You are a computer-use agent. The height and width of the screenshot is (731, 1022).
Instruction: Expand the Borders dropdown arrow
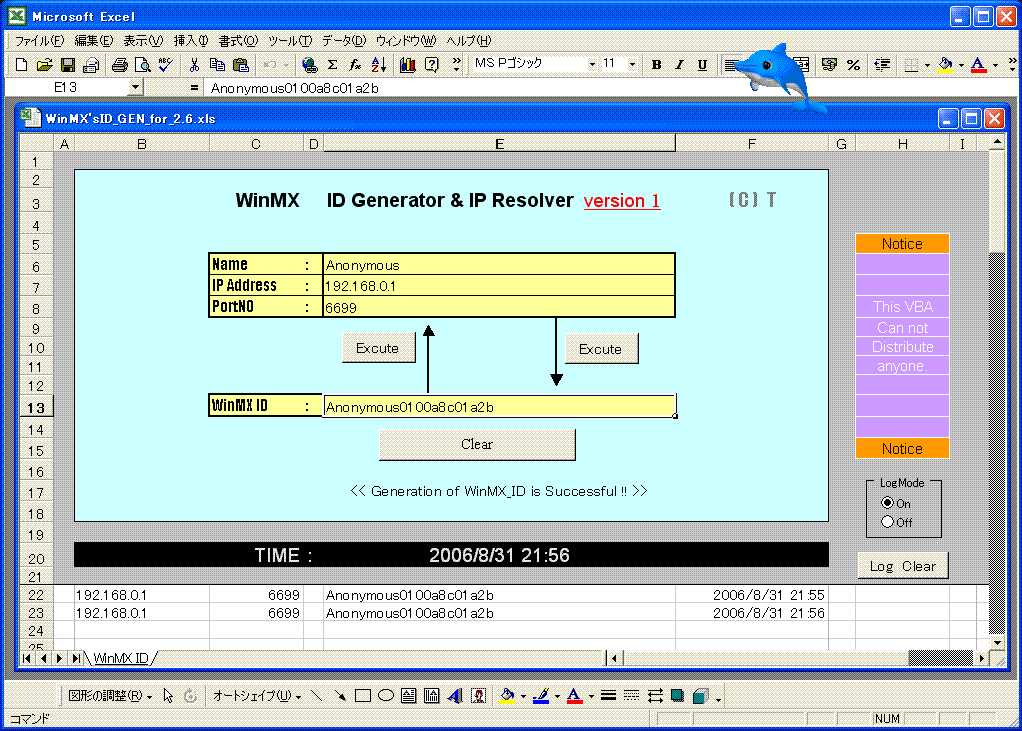pyautogui.click(x=927, y=64)
